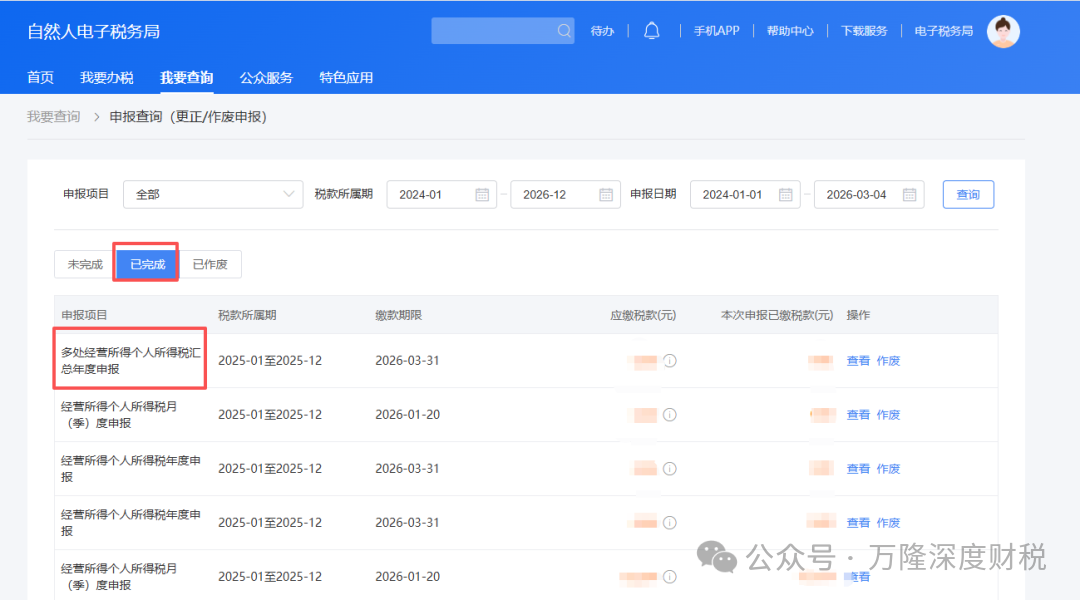1080x600 pixels.
Task: Click info icon in first row tax amount
Action: 670,361
